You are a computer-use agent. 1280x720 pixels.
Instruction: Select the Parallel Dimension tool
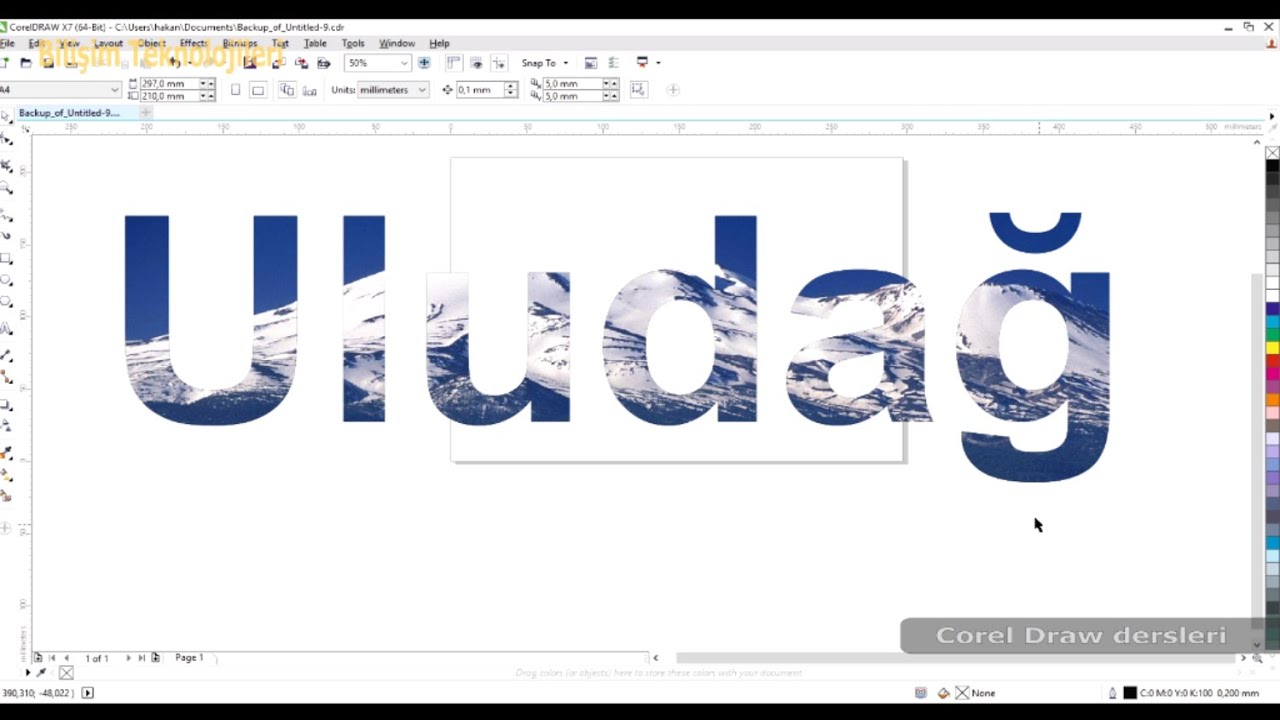[x=7, y=356]
